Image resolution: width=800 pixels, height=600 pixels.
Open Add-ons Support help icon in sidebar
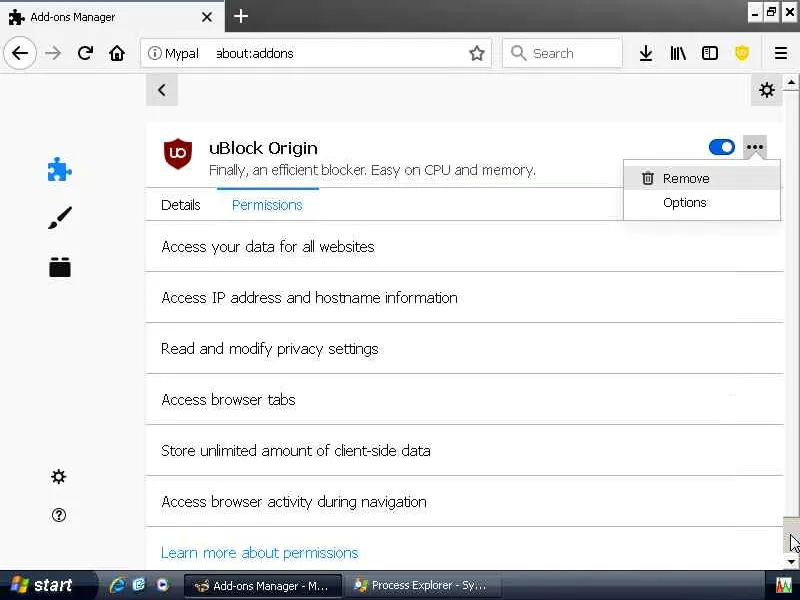click(x=59, y=515)
